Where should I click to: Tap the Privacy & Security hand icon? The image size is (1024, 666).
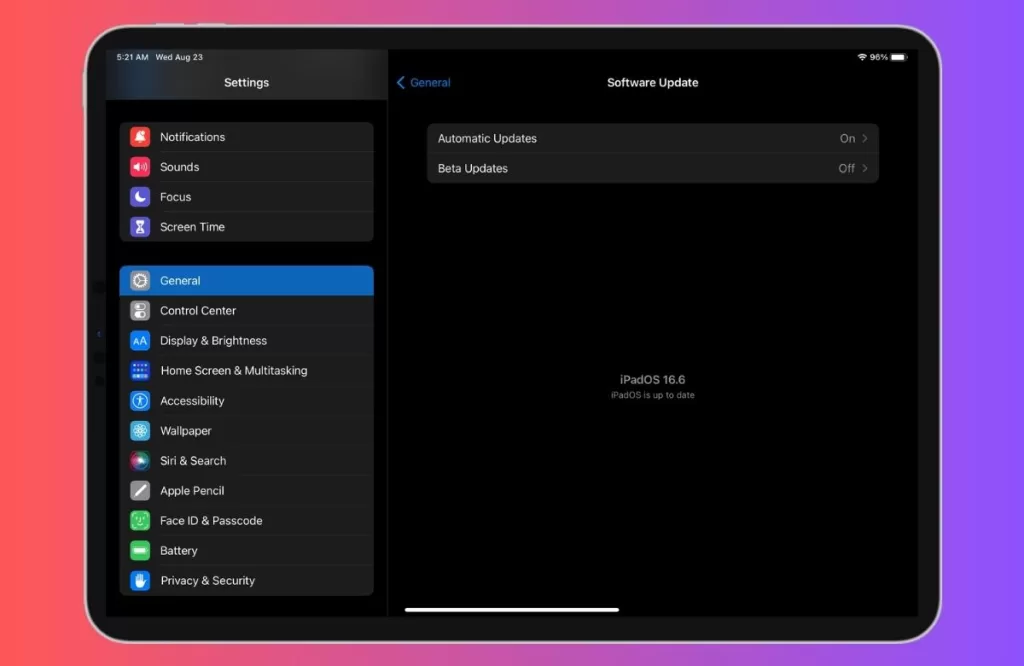point(140,581)
